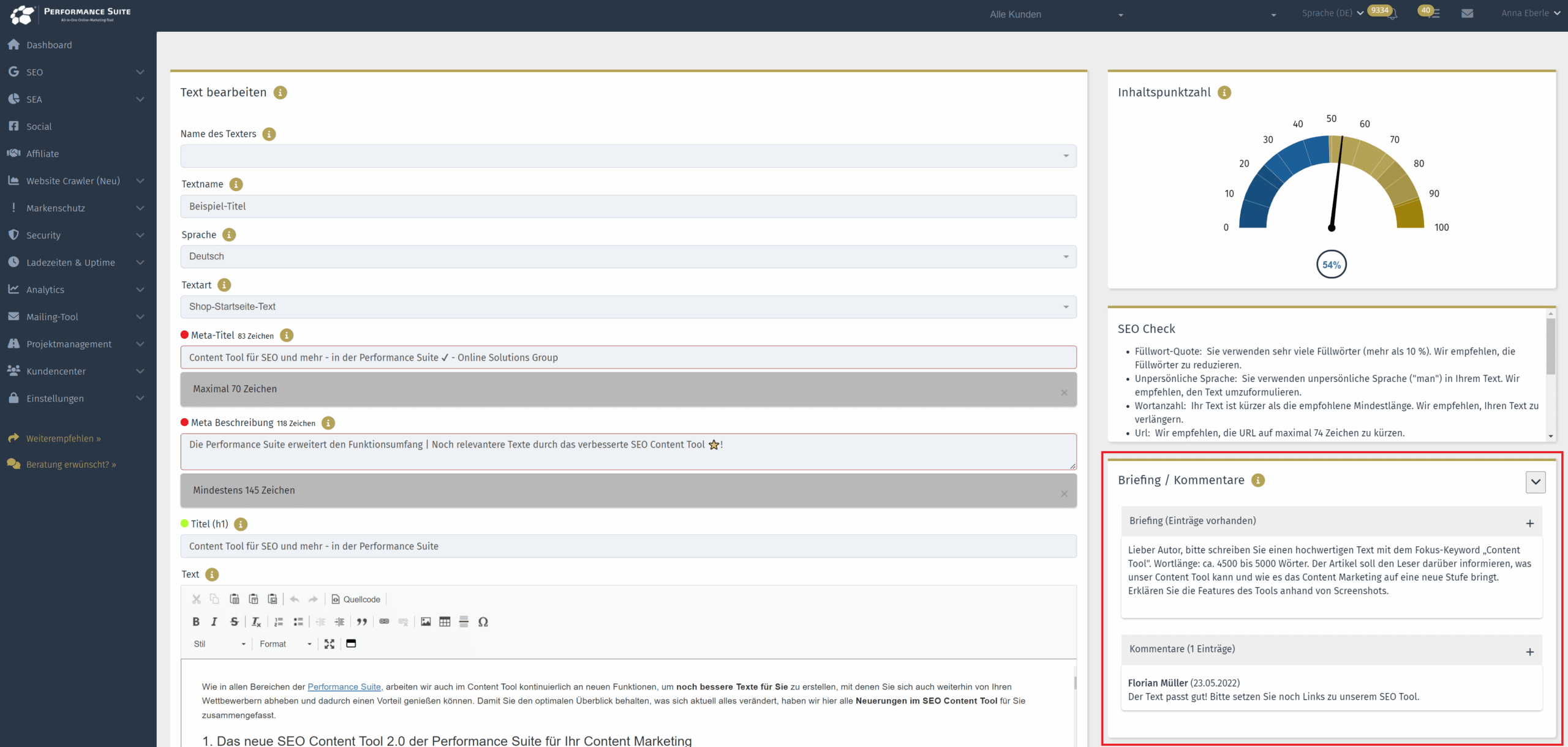Screen dimensions: 1568x747
Task: Toggle show blocks icon in editor
Action: 351,644
